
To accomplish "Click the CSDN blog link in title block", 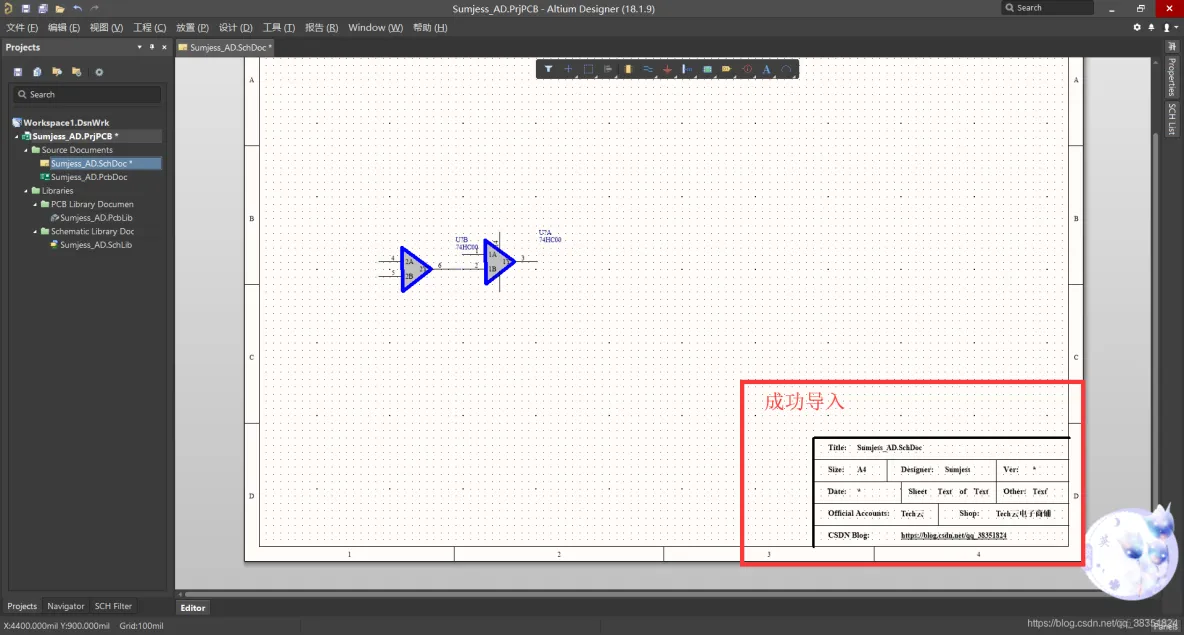I will (953, 535).
